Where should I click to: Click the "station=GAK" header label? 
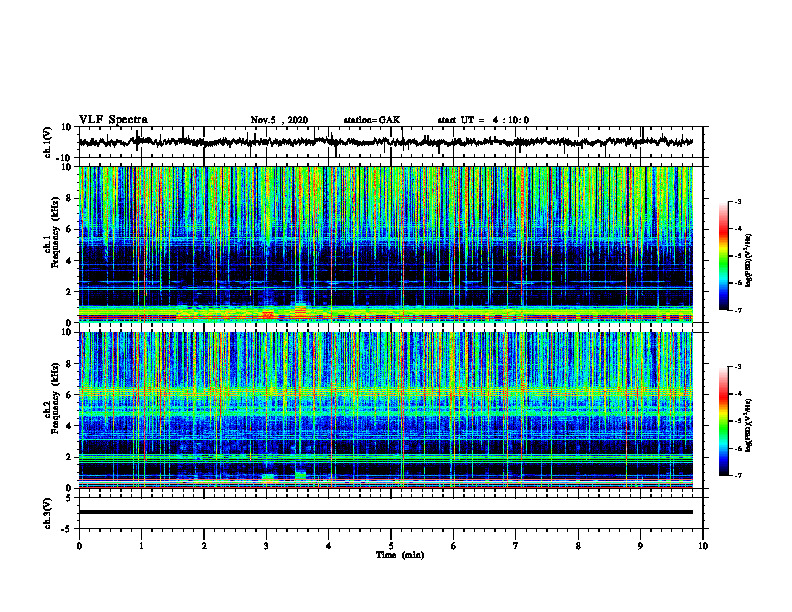click(372, 120)
